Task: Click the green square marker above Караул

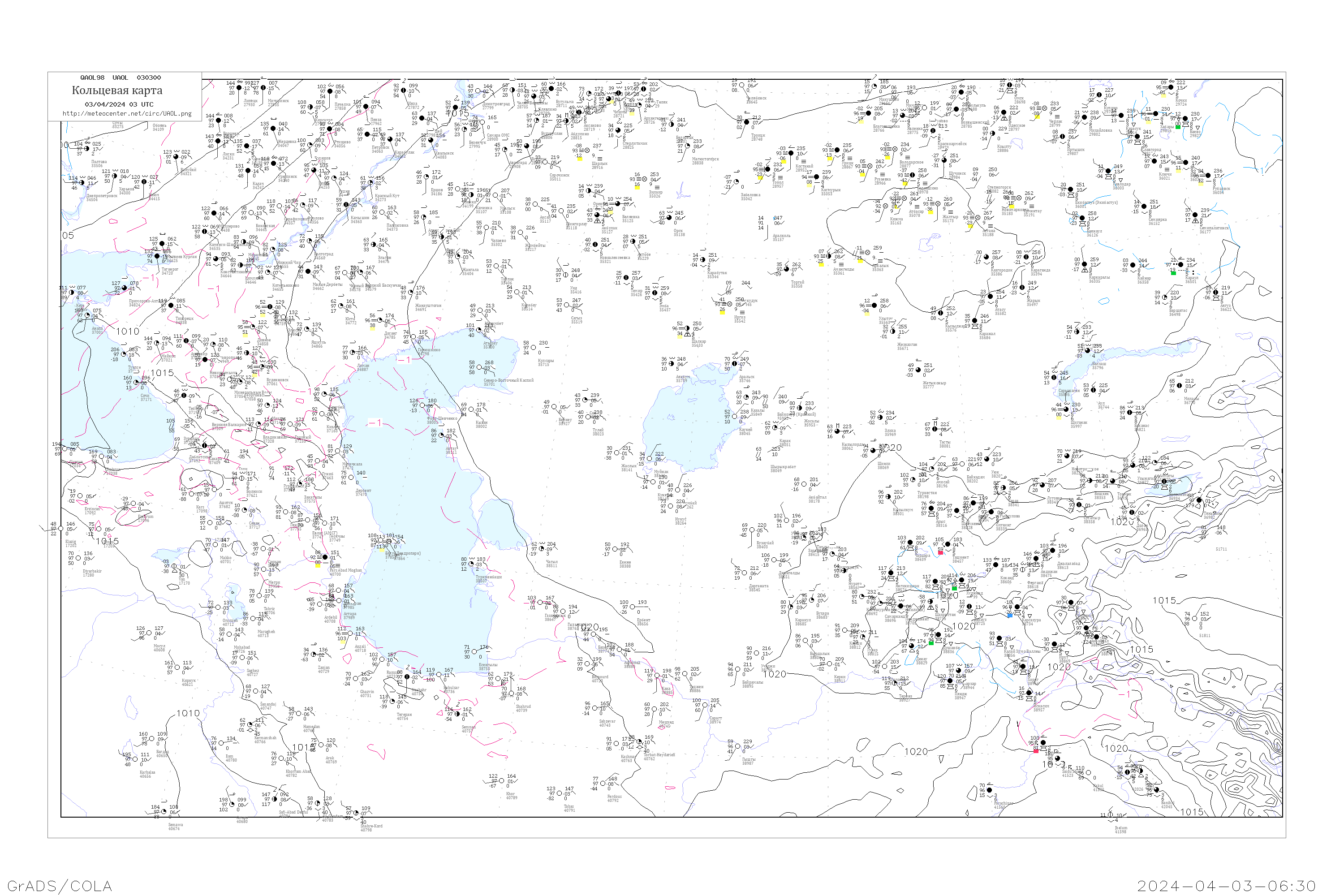Action: coord(1173,272)
